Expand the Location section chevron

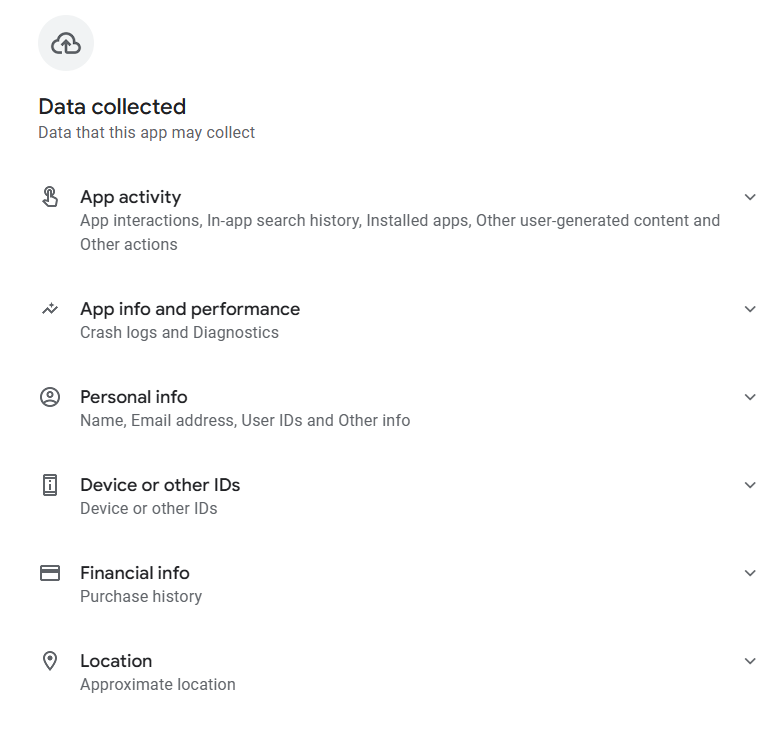(750, 661)
